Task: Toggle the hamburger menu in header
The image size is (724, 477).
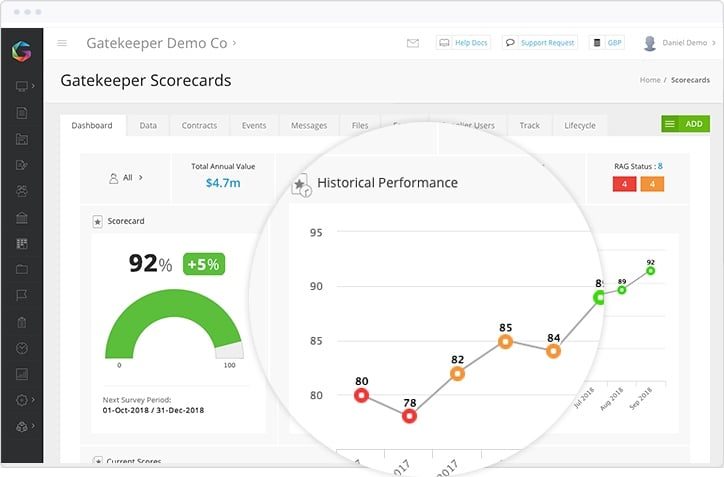Action: coord(62,43)
